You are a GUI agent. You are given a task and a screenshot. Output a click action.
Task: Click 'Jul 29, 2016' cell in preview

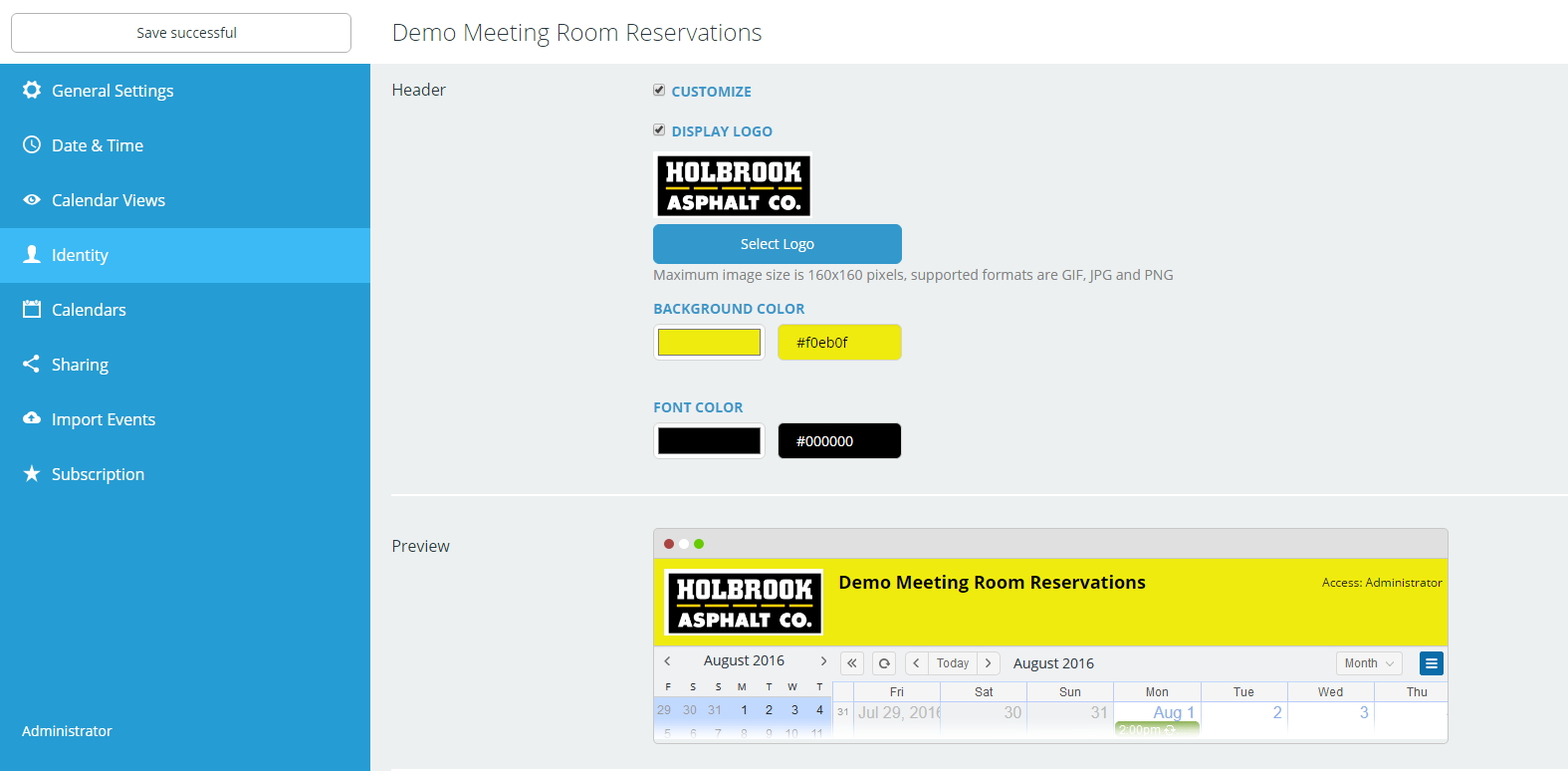click(899, 712)
